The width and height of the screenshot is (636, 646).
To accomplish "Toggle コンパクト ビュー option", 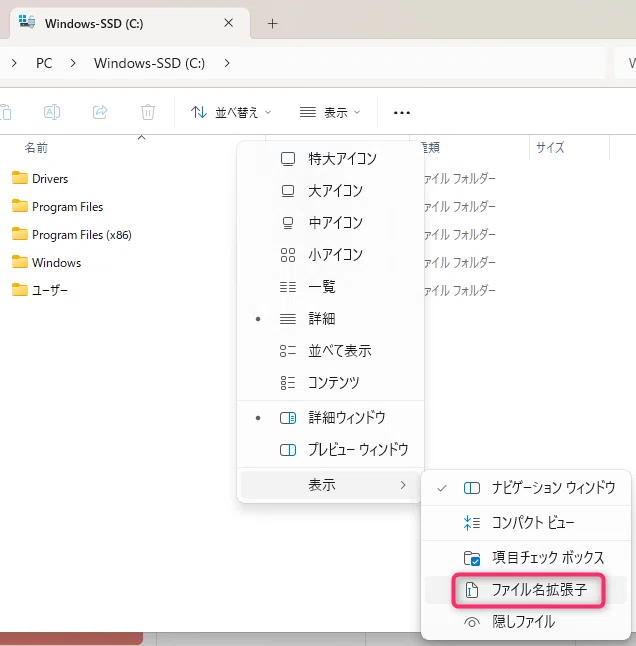I will (526, 523).
